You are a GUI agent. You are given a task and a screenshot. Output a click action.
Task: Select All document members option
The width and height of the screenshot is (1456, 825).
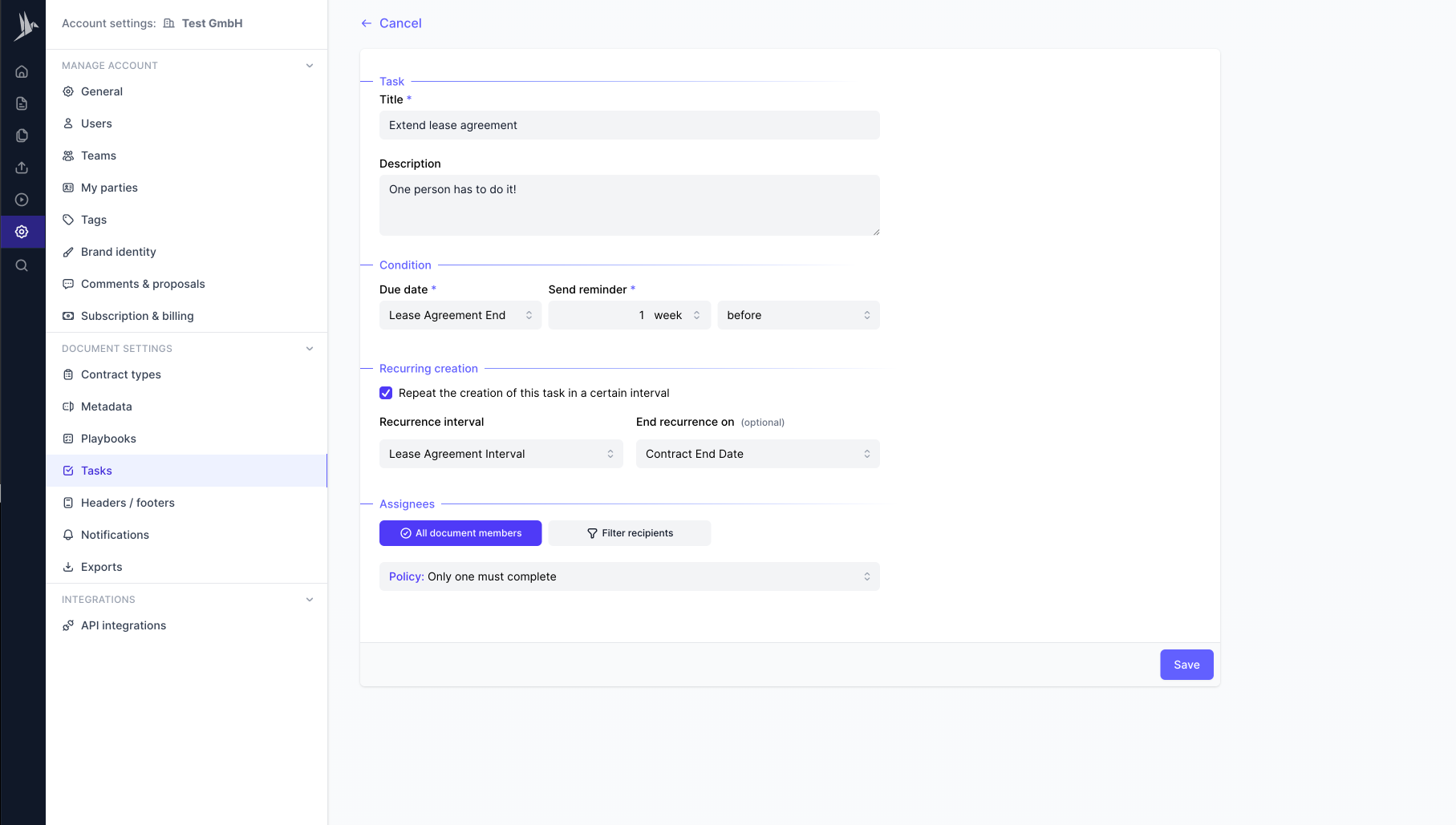point(460,533)
